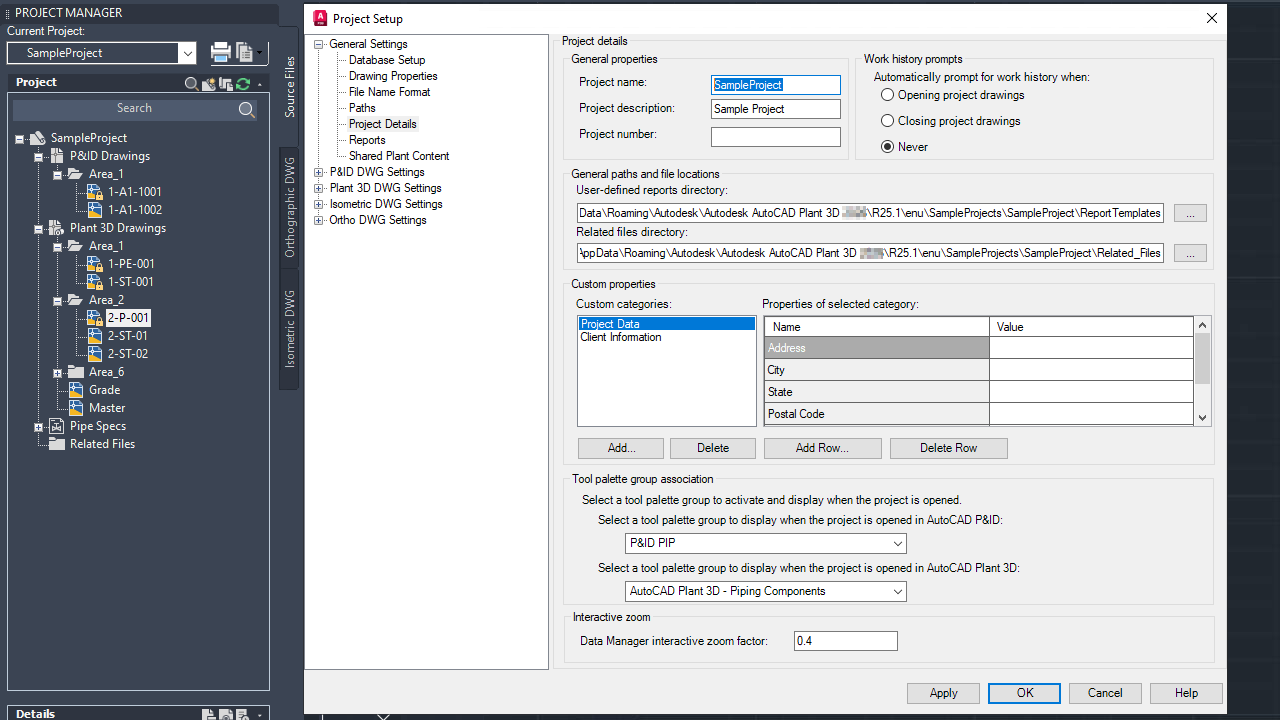Click the down arrow of the properties table scrollbar

1202,418
